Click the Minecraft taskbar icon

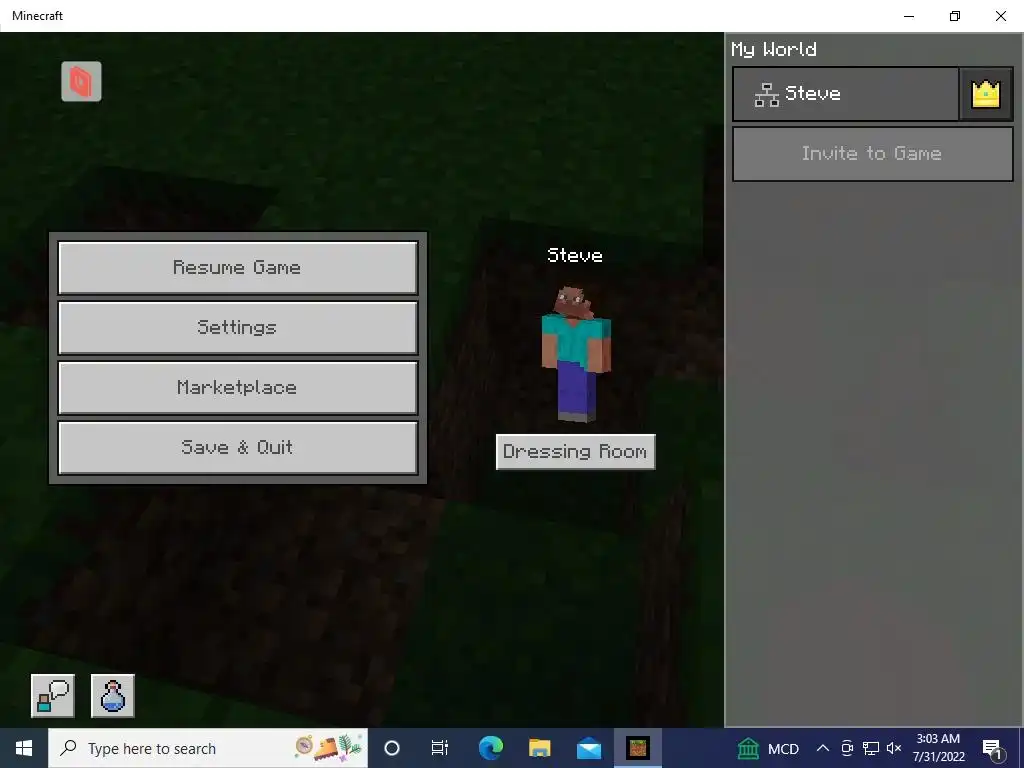(x=637, y=748)
